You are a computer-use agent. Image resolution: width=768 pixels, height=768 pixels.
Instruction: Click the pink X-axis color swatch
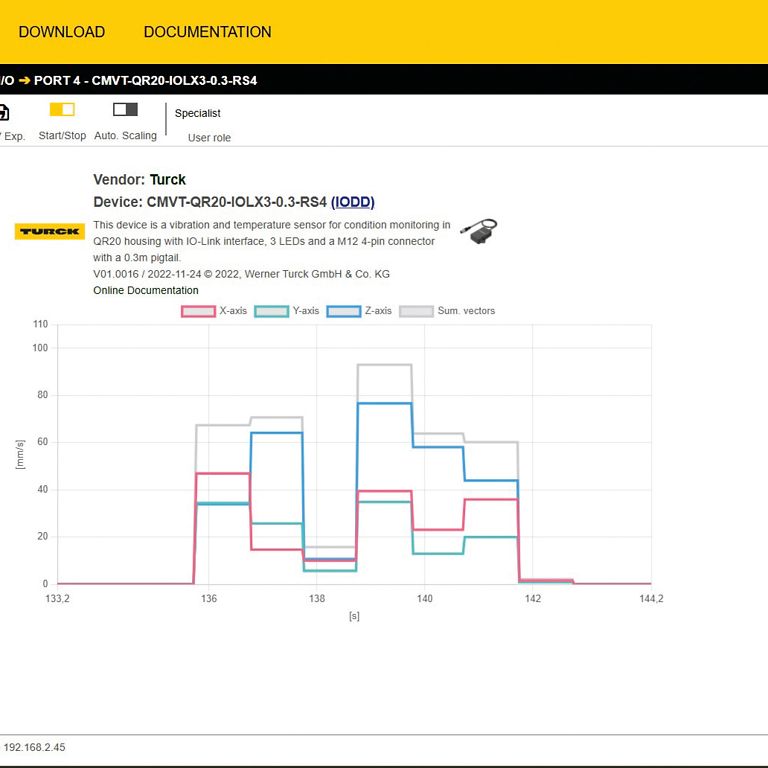(198, 311)
